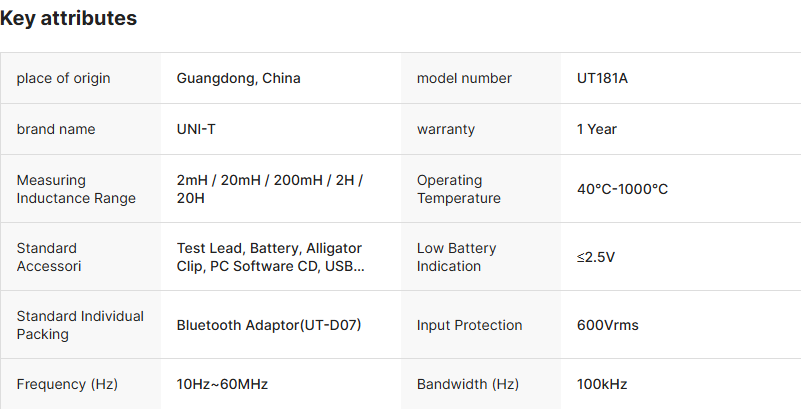Select the 600Vrms input protection value
801x409 pixels.
pyautogui.click(x=607, y=325)
